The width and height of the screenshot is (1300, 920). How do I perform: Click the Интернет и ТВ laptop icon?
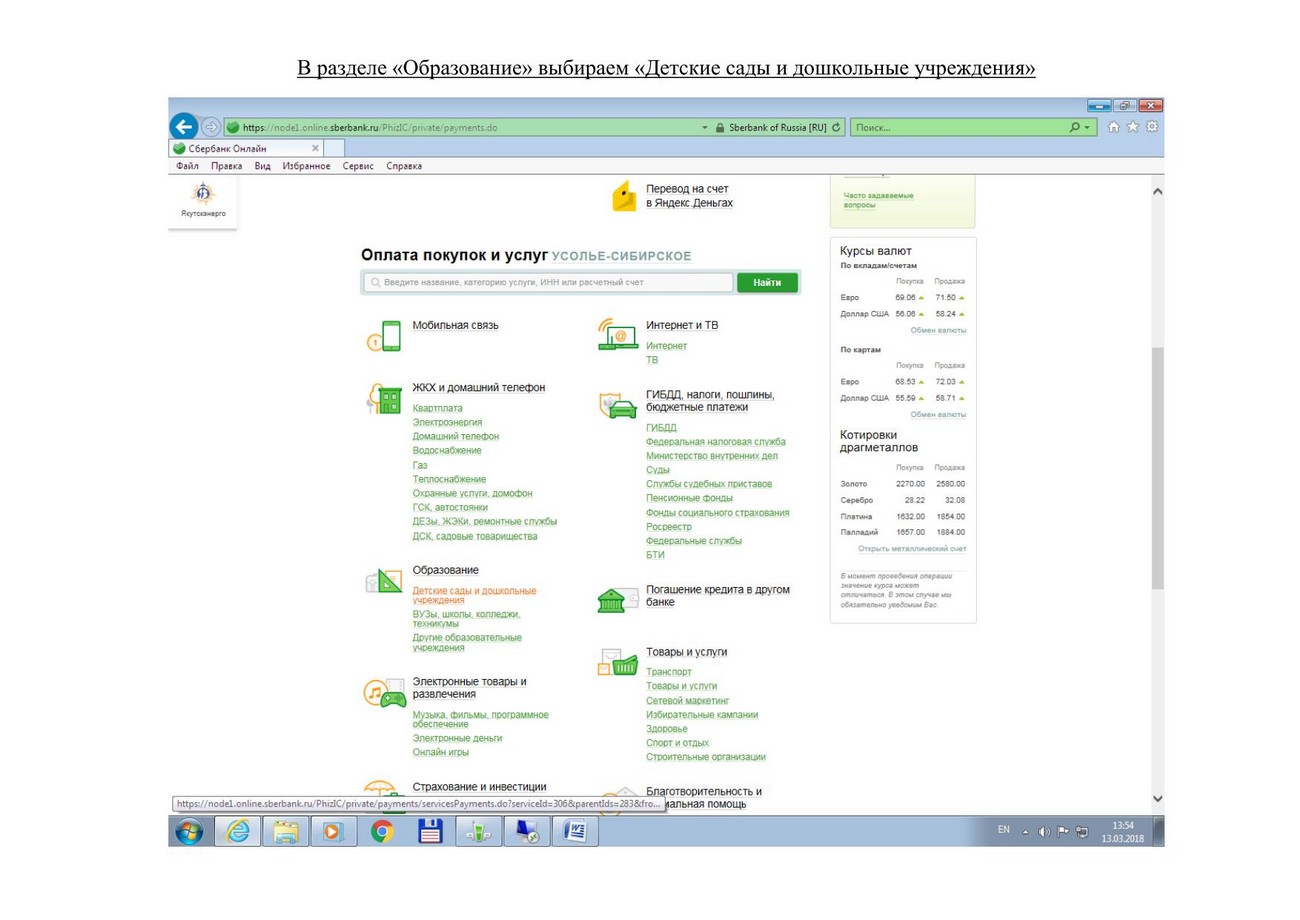click(617, 334)
